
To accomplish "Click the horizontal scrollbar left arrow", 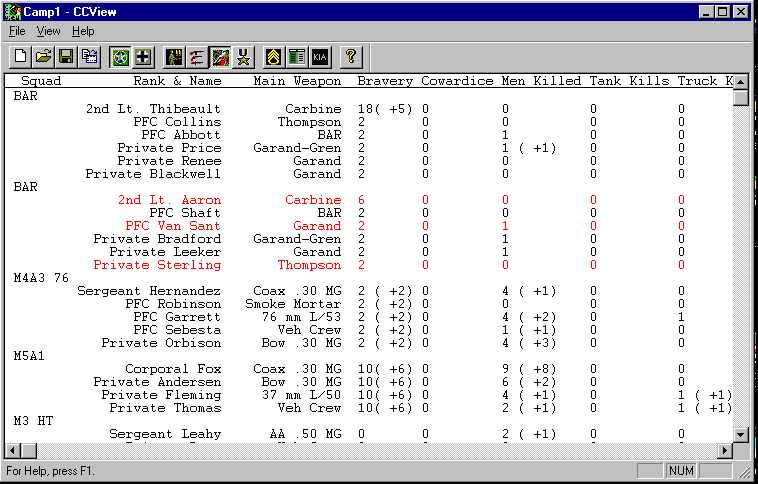I will 13,451.
